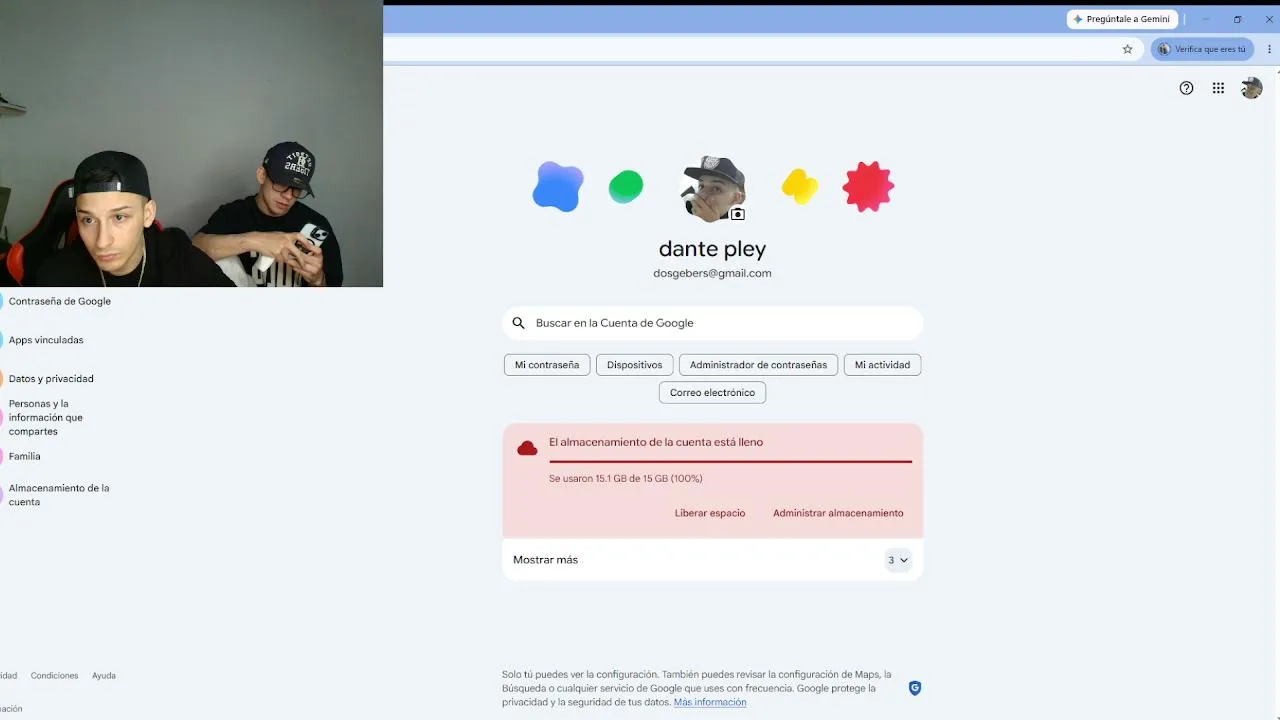Viewport: 1280px width, 720px height.
Task: Open Contraseña de Google in the sidebar
Action: 60,301
